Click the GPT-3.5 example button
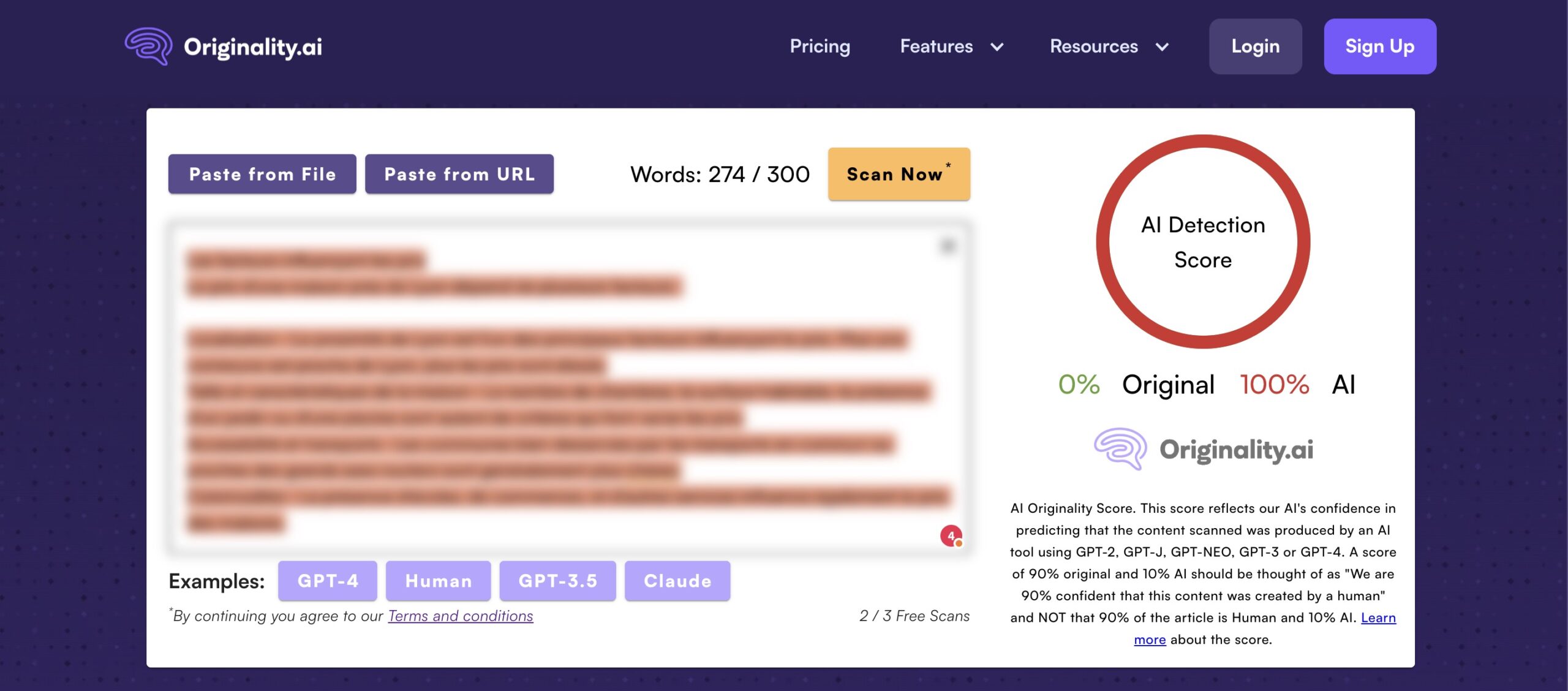 558,580
